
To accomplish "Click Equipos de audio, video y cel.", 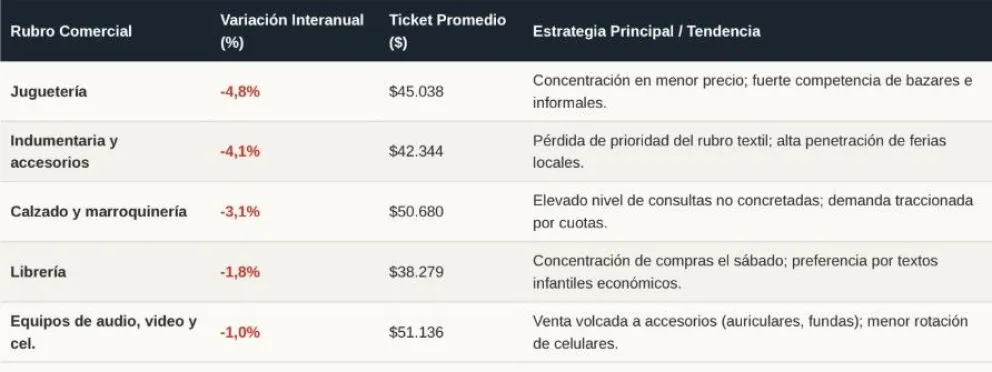I will point(104,332).
